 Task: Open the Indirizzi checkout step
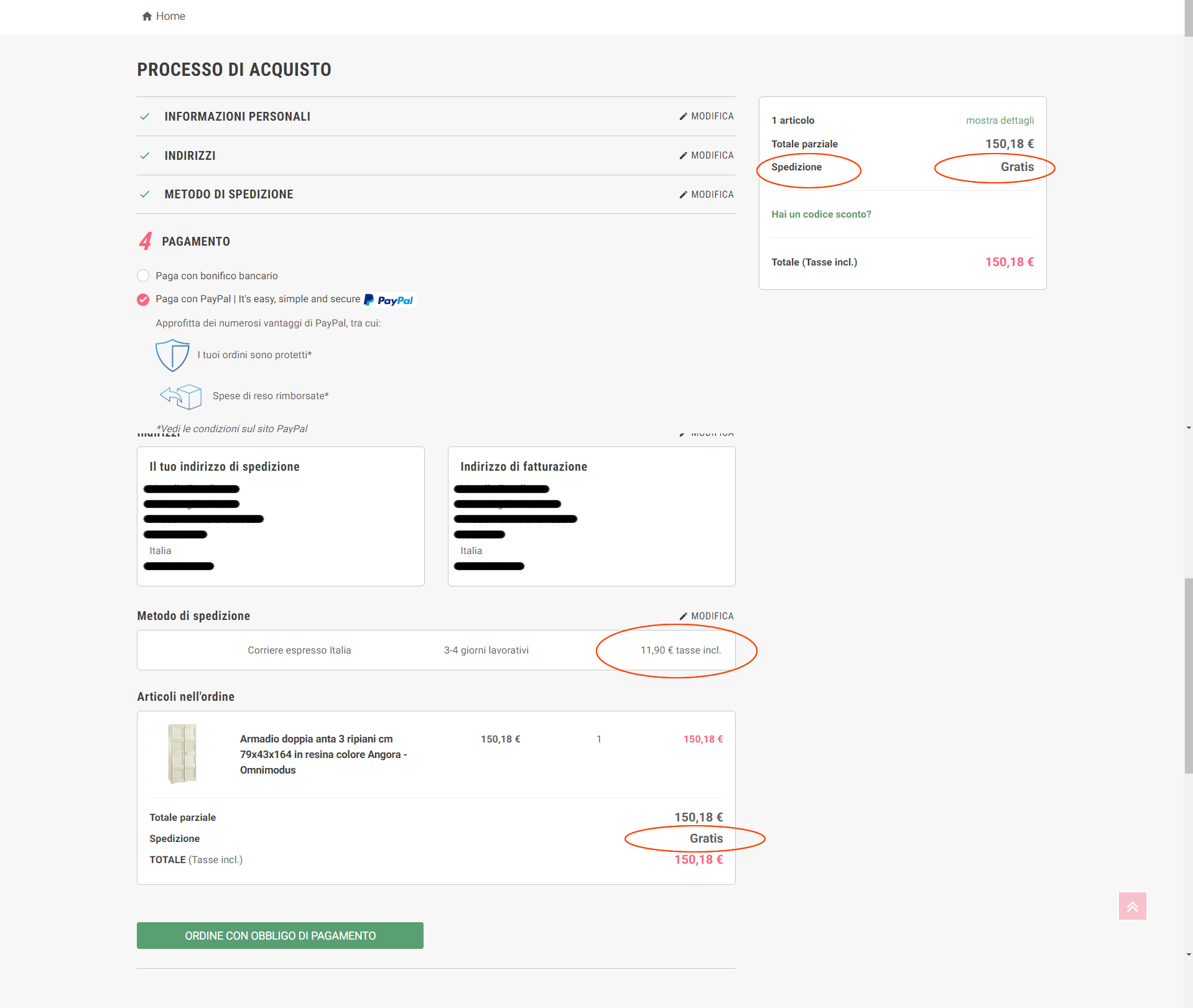[190, 155]
